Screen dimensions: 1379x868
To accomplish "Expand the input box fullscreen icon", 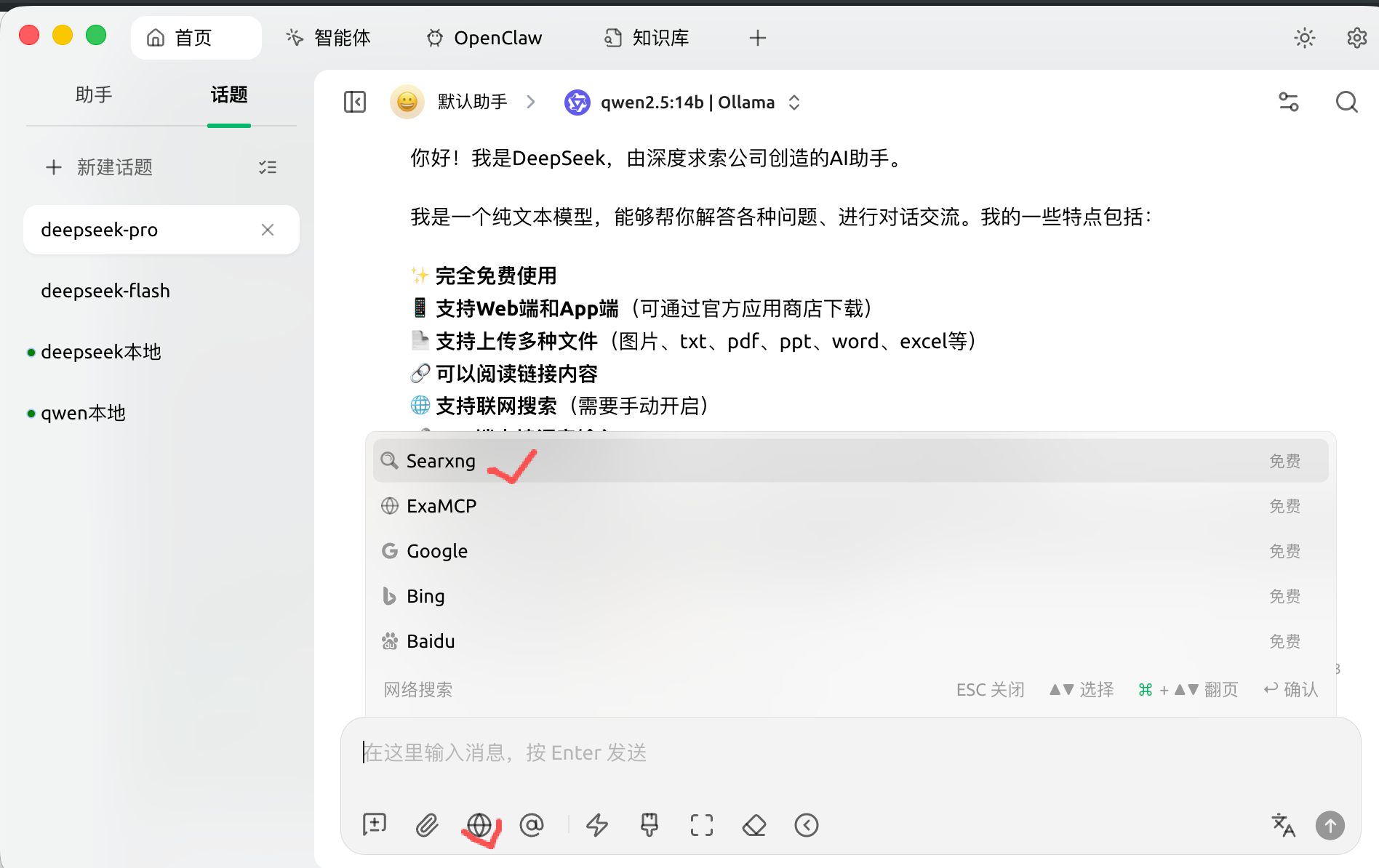I will click(x=702, y=825).
